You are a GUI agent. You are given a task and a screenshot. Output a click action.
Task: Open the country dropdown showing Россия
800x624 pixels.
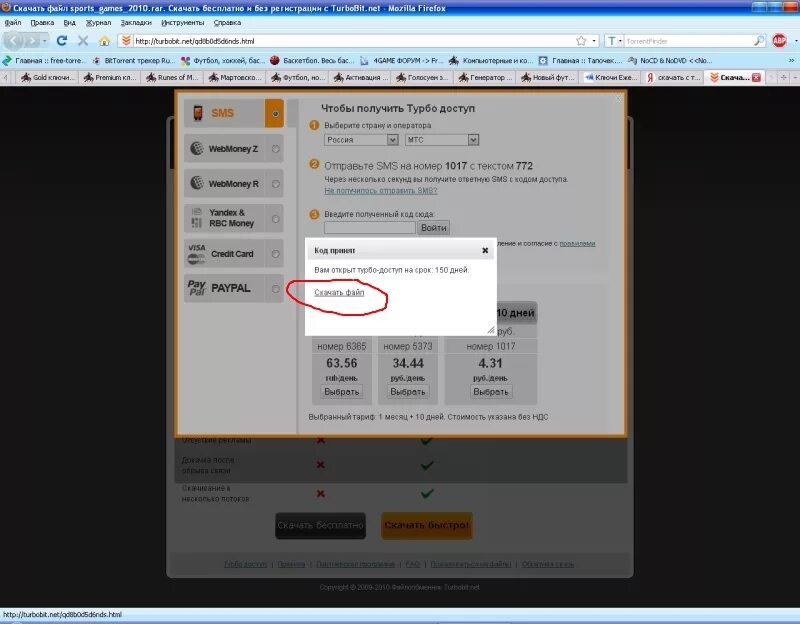tap(361, 140)
